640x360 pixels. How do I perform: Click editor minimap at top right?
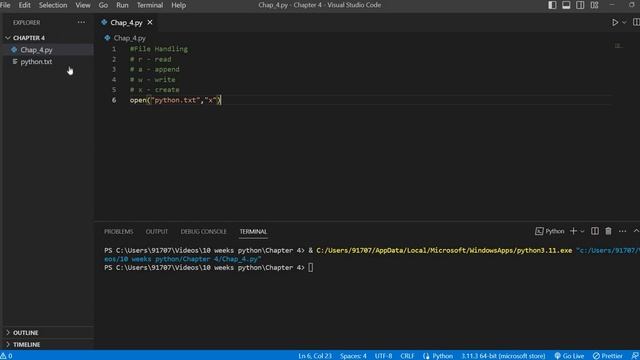619,46
